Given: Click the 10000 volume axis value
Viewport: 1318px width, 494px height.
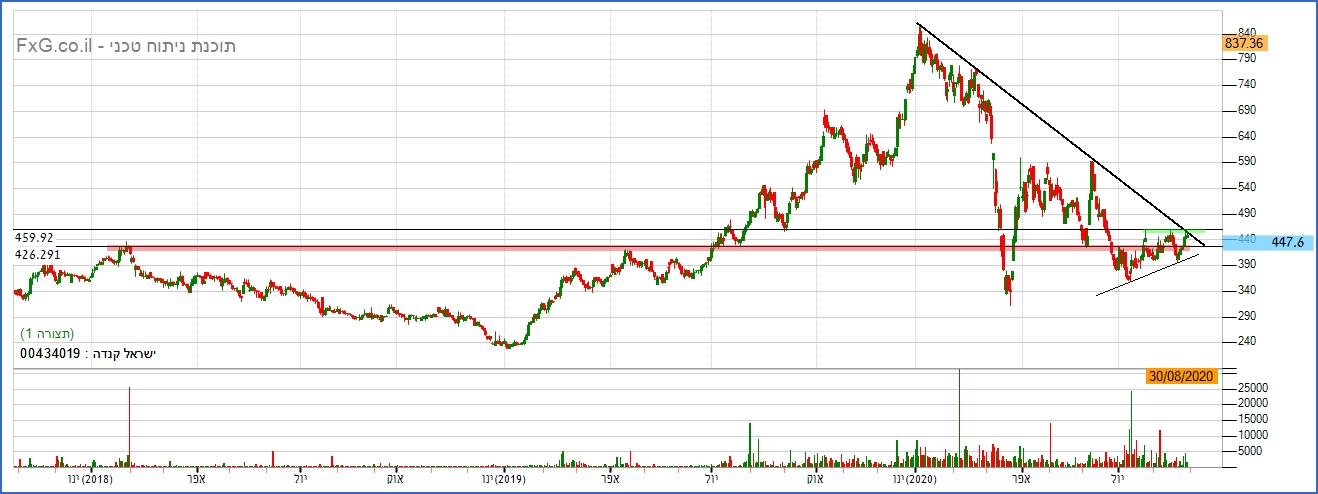Looking at the screenshot, I should click(1251, 435).
